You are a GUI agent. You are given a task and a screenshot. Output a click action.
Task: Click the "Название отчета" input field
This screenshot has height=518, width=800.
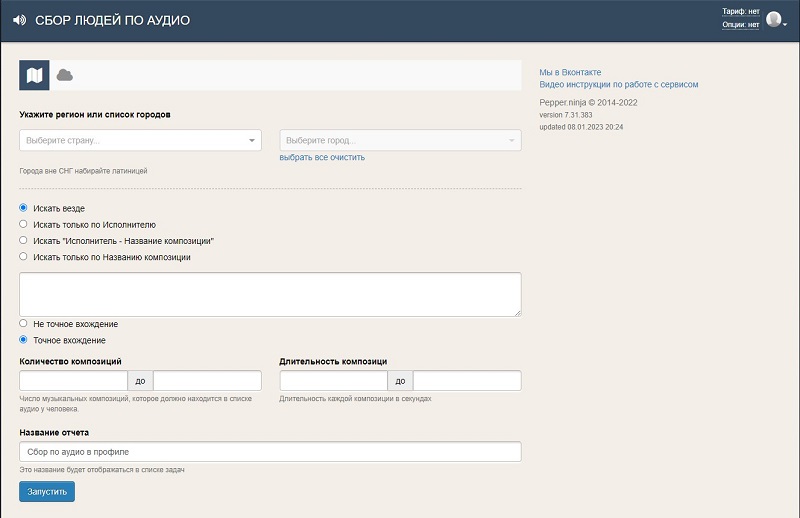pyautogui.click(x=270, y=452)
